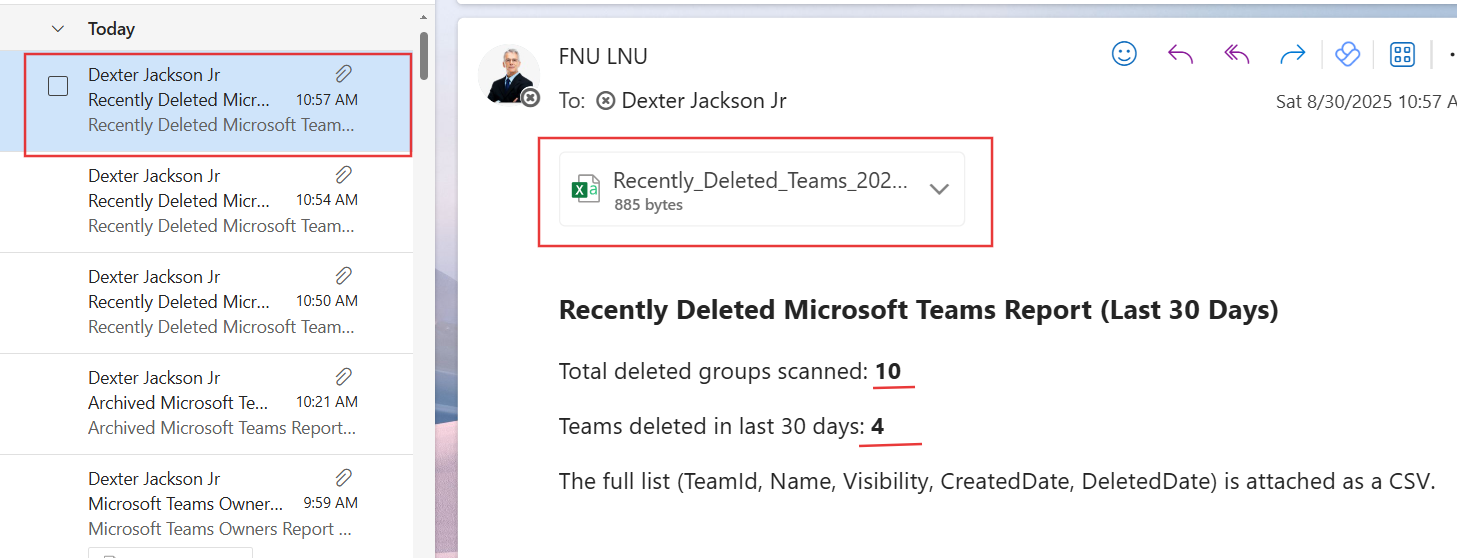1457x558 pixels.
Task: Select the Archived Microsoft Teams Report email
Action: coord(220,402)
